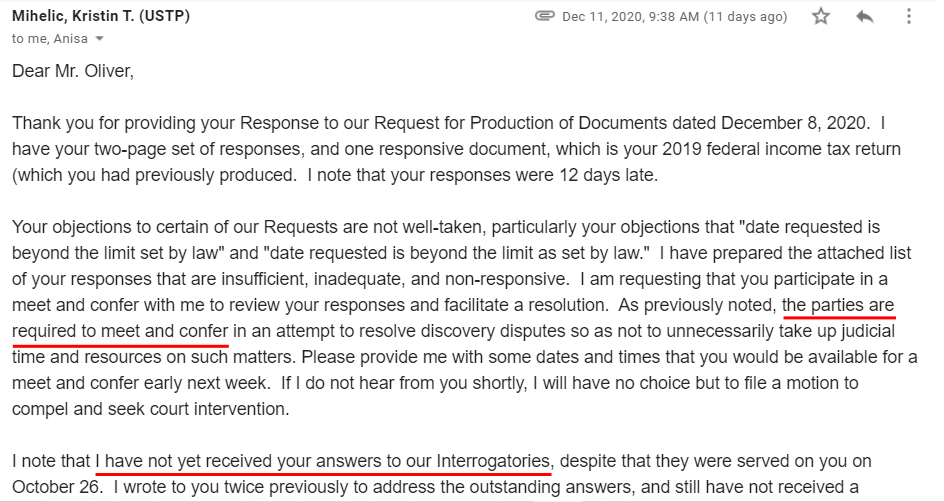Screen dimensions: 944x502
Task: Star this email message
Action: 820,16
